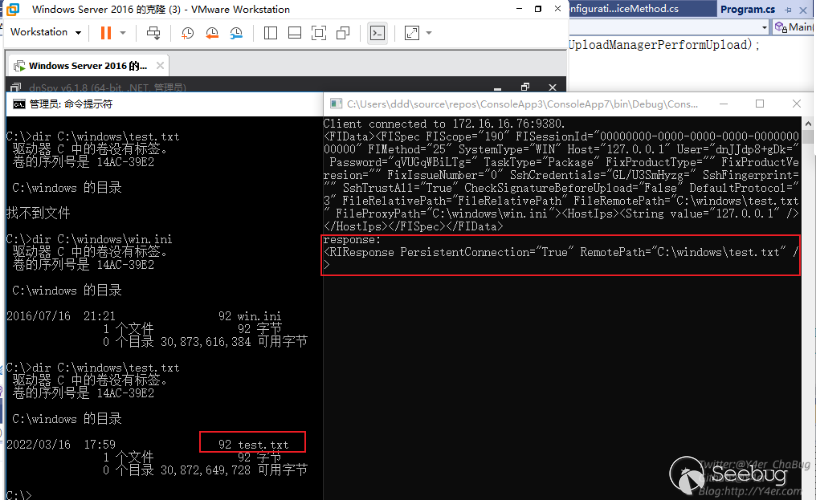The image size is (816, 503).
Task: Click the SshTrustAll="True" attribute text
Action: (x=400, y=188)
